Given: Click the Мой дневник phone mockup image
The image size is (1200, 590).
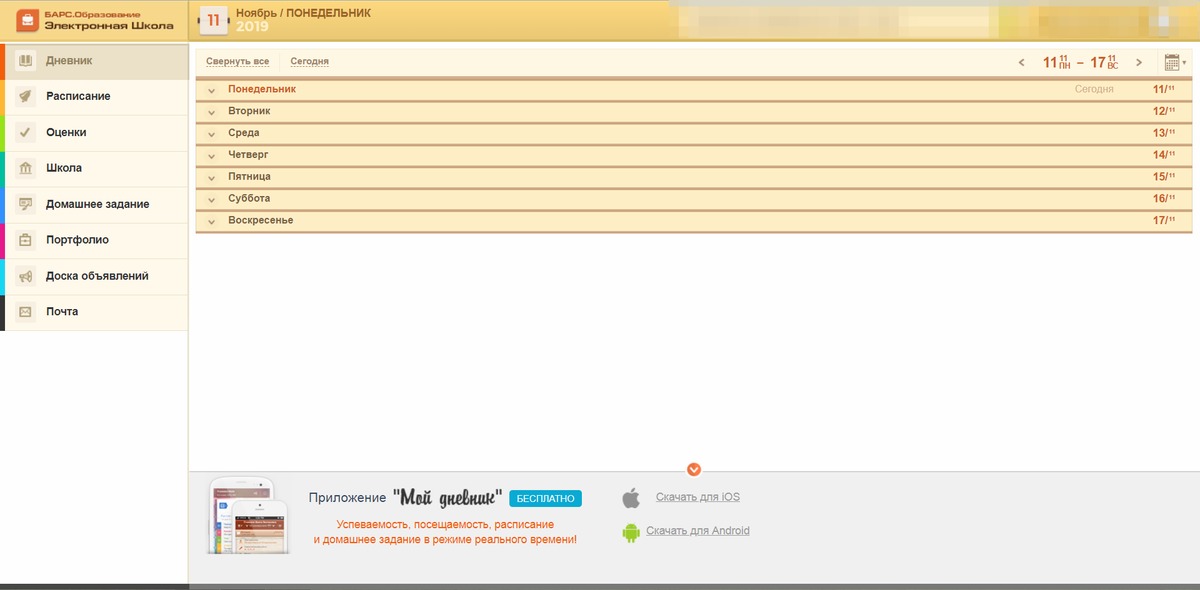Looking at the screenshot, I should (x=250, y=515).
